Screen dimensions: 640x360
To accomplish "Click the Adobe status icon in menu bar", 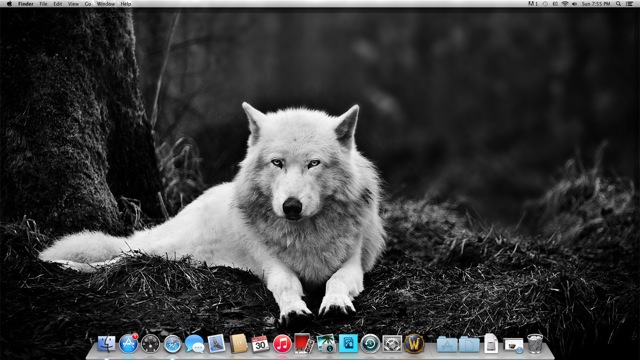I will coord(533,4).
